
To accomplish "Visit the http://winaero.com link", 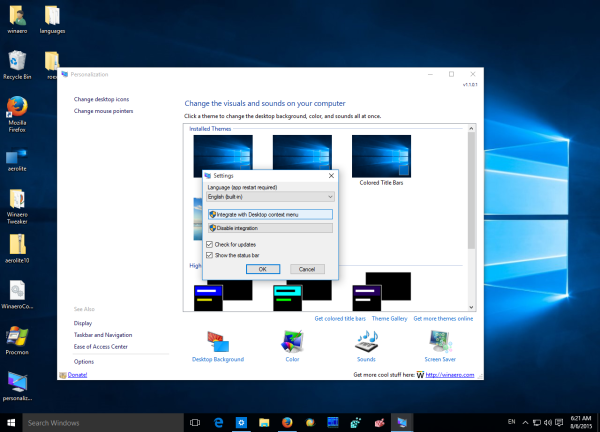I will [x=450, y=375].
